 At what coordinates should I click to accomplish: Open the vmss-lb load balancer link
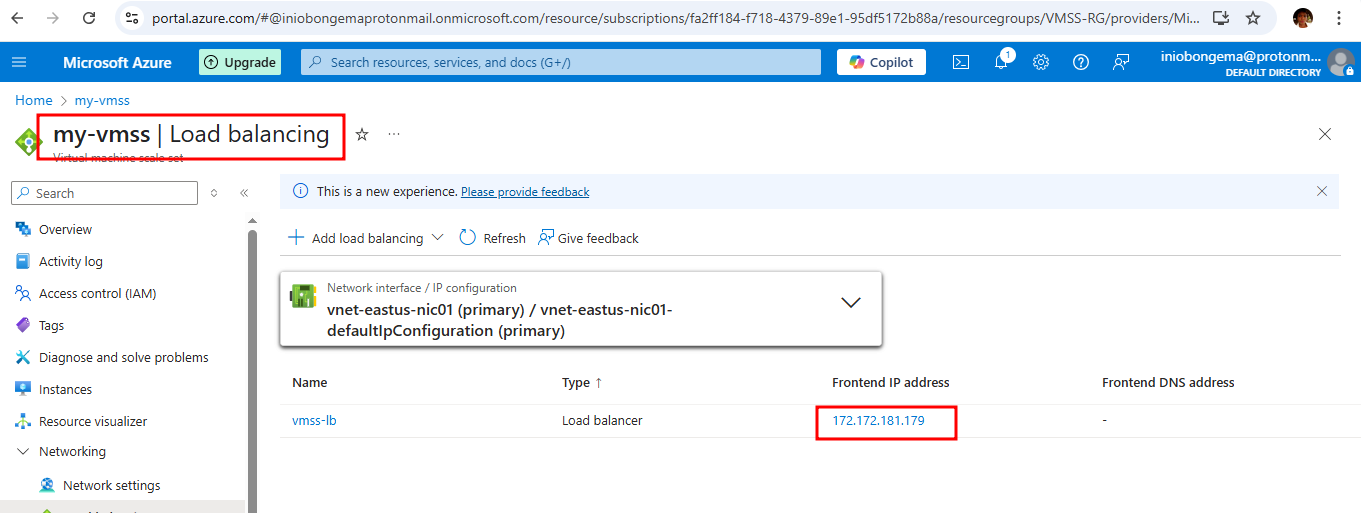coord(314,421)
